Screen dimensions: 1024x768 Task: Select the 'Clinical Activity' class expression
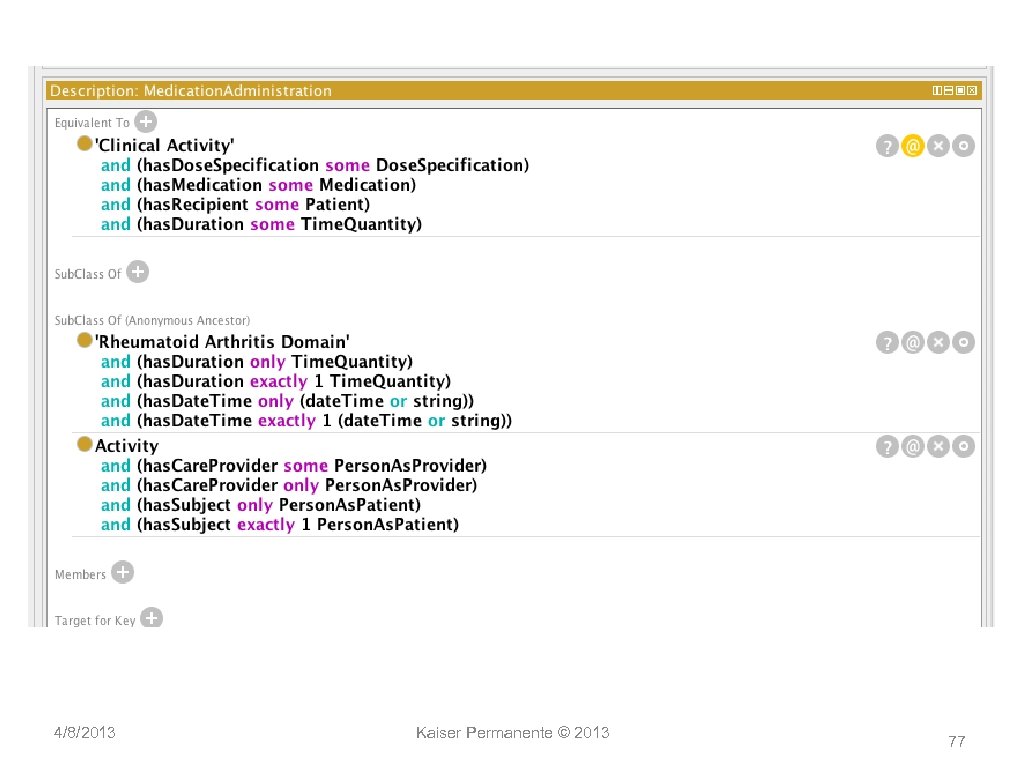point(165,146)
